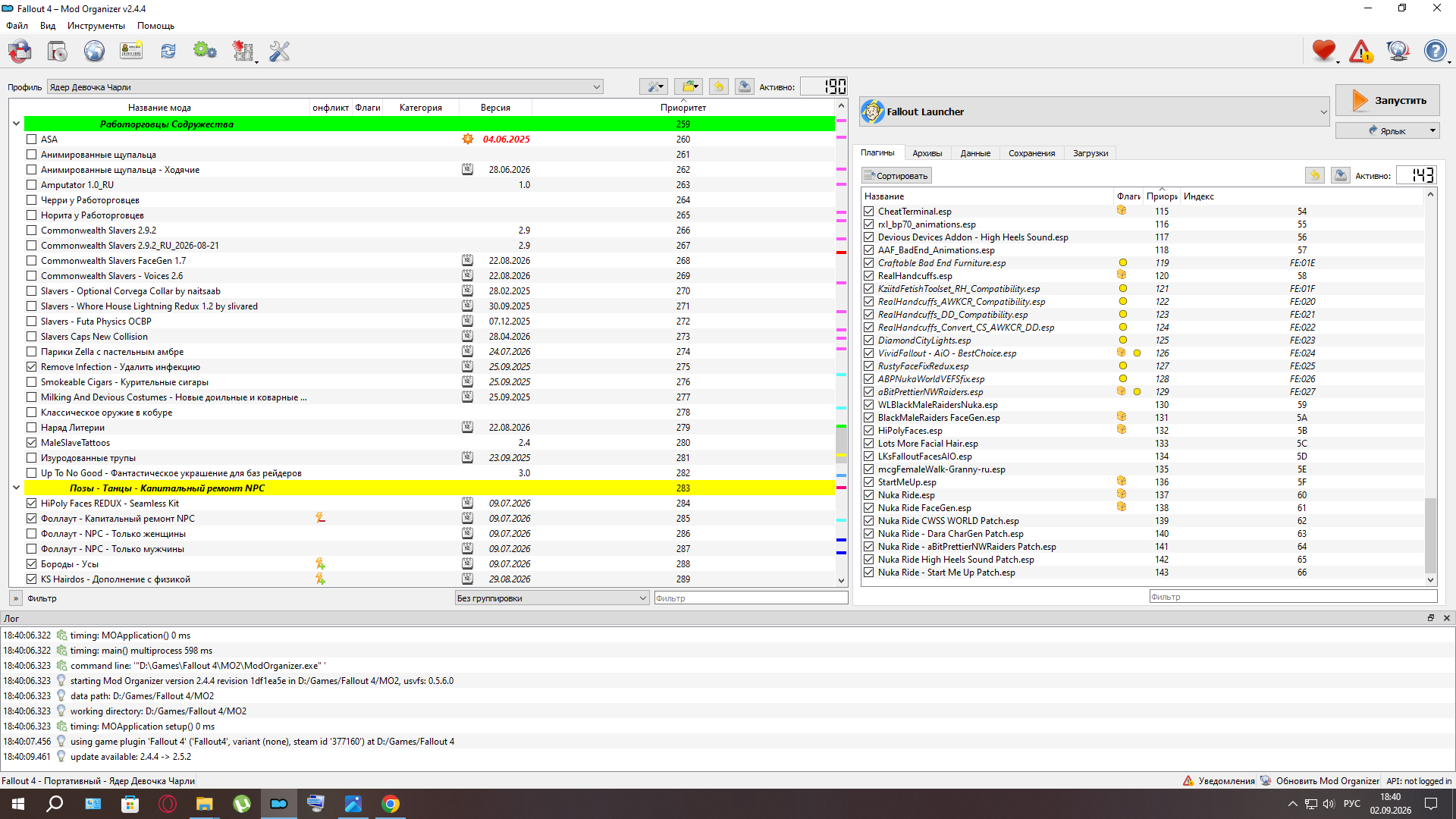The width and height of the screenshot is (1456, 819).
Task: Open Windows Search on the taskbar
Action: coord(55,804)
